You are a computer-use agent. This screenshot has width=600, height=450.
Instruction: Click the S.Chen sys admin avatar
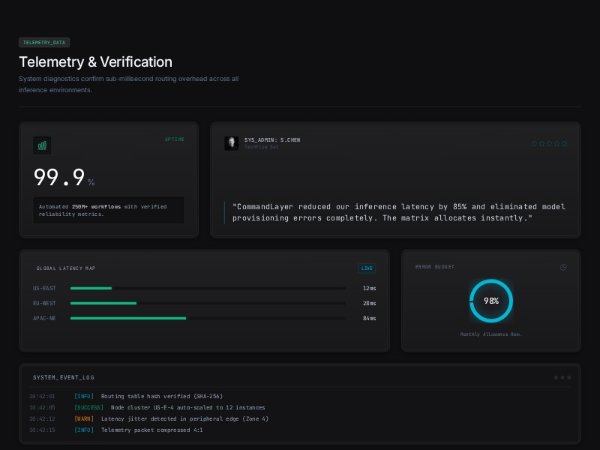coord(232,143)
